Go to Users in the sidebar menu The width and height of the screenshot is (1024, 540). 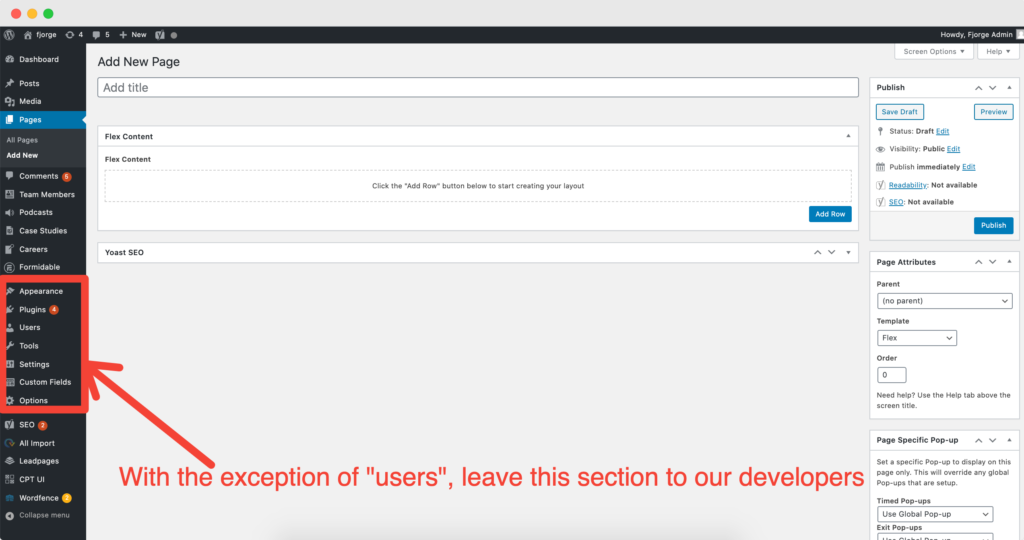[x=30, y=328]
